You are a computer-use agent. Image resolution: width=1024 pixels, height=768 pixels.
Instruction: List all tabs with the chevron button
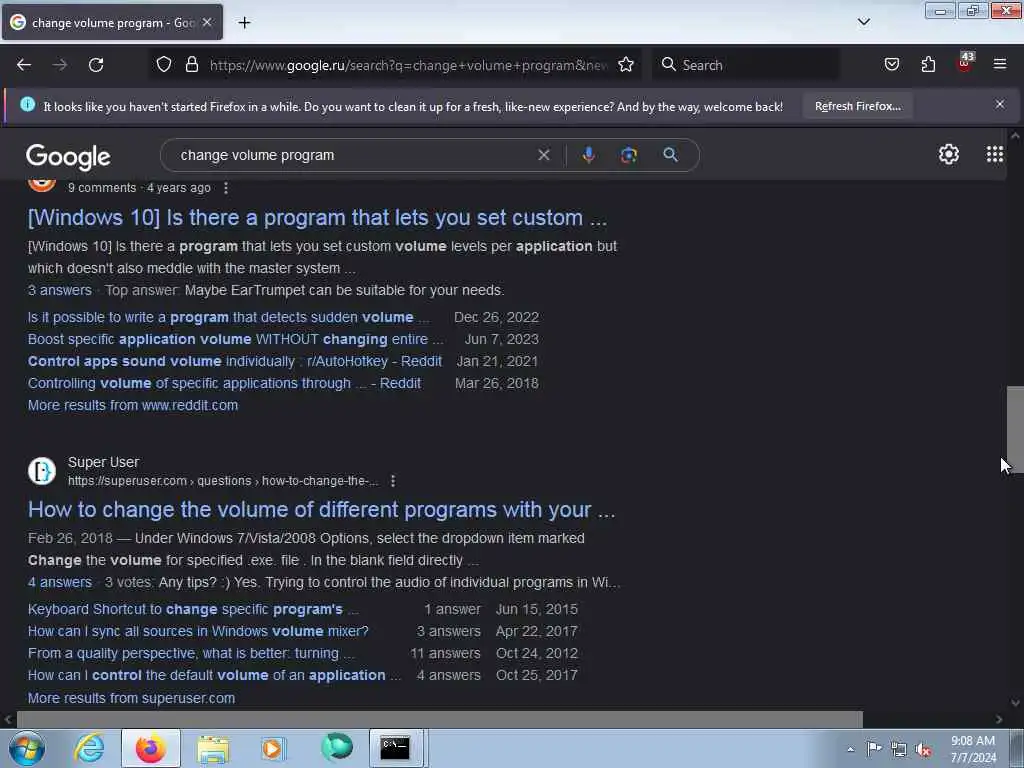pos(863,22)
